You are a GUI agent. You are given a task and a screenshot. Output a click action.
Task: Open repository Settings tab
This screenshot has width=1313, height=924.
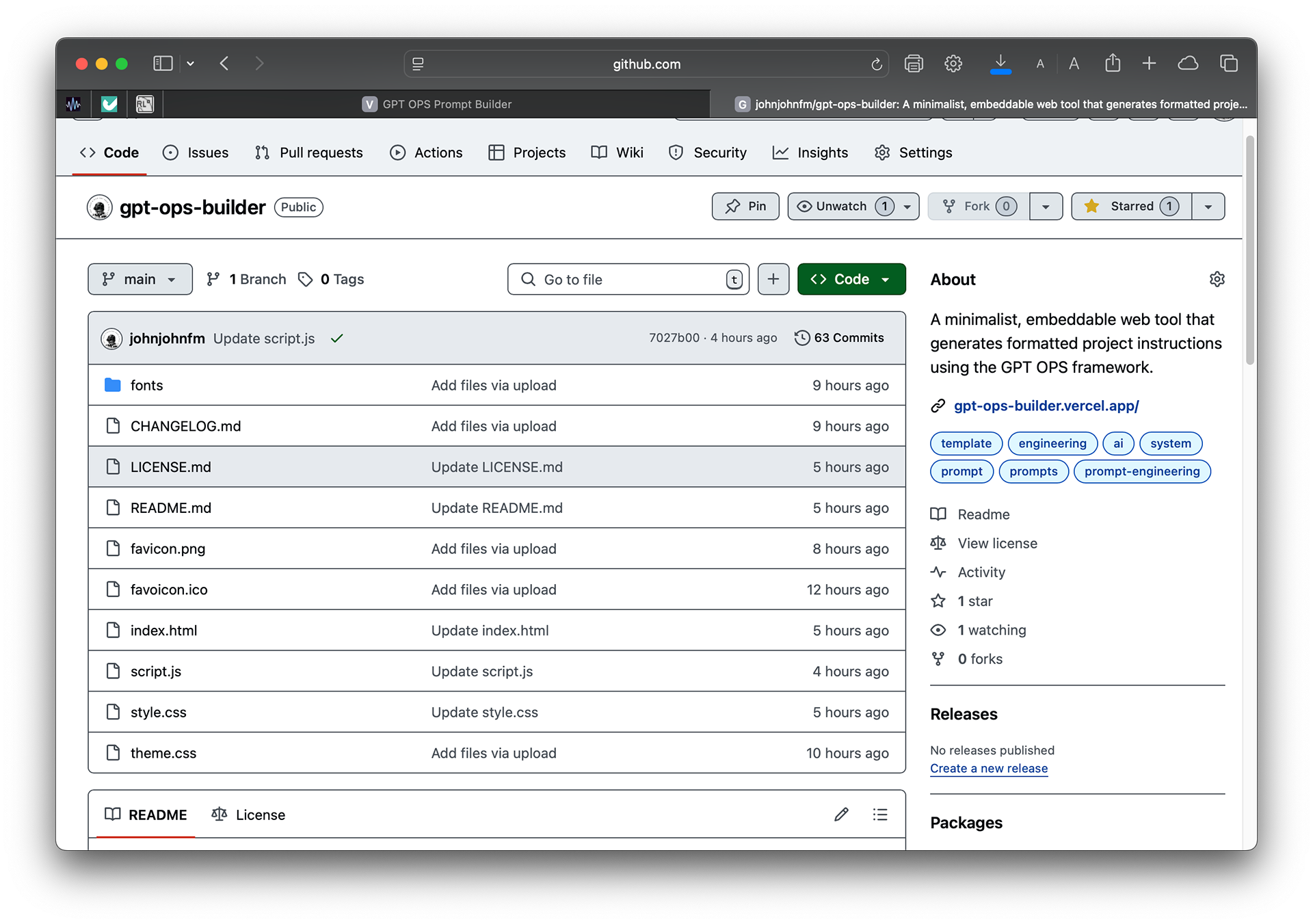(914, 153)
